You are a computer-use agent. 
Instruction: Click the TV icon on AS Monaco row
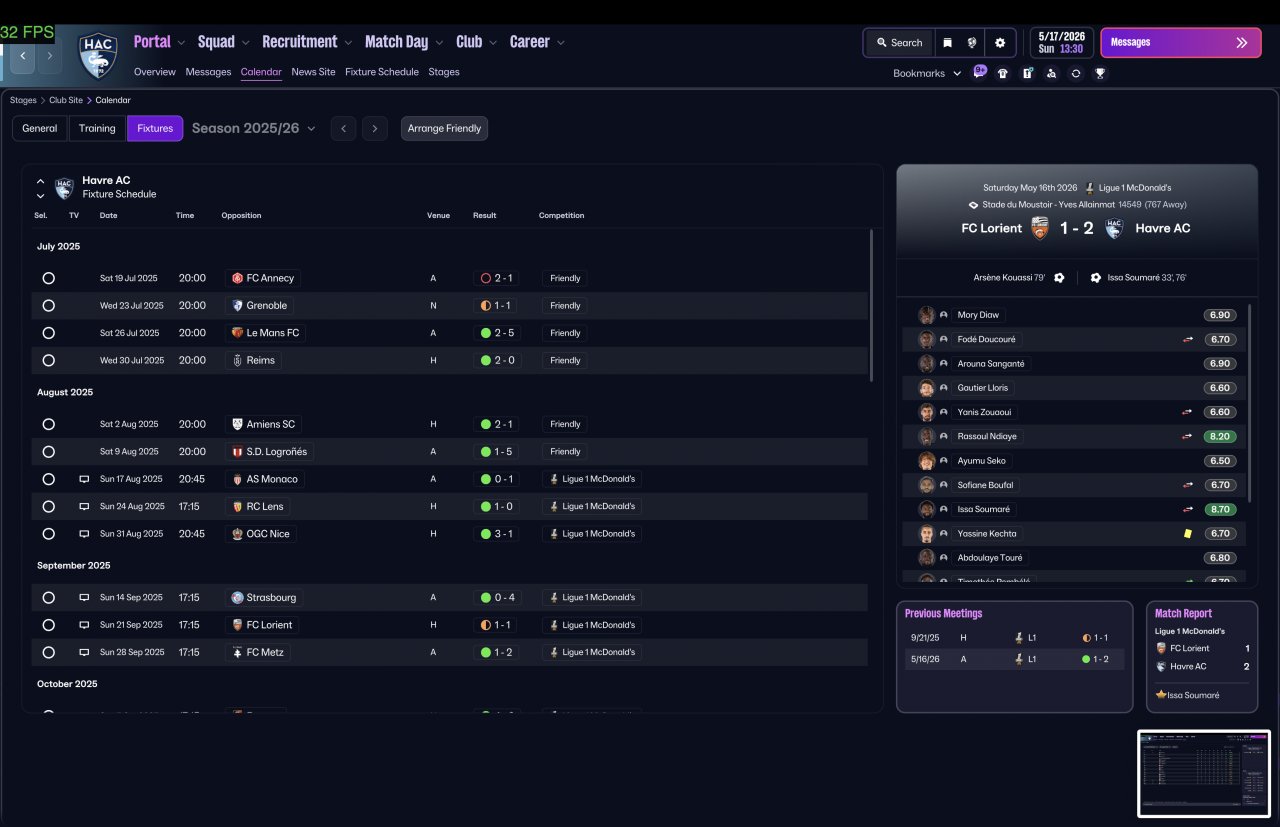click(x=84, y=479)
